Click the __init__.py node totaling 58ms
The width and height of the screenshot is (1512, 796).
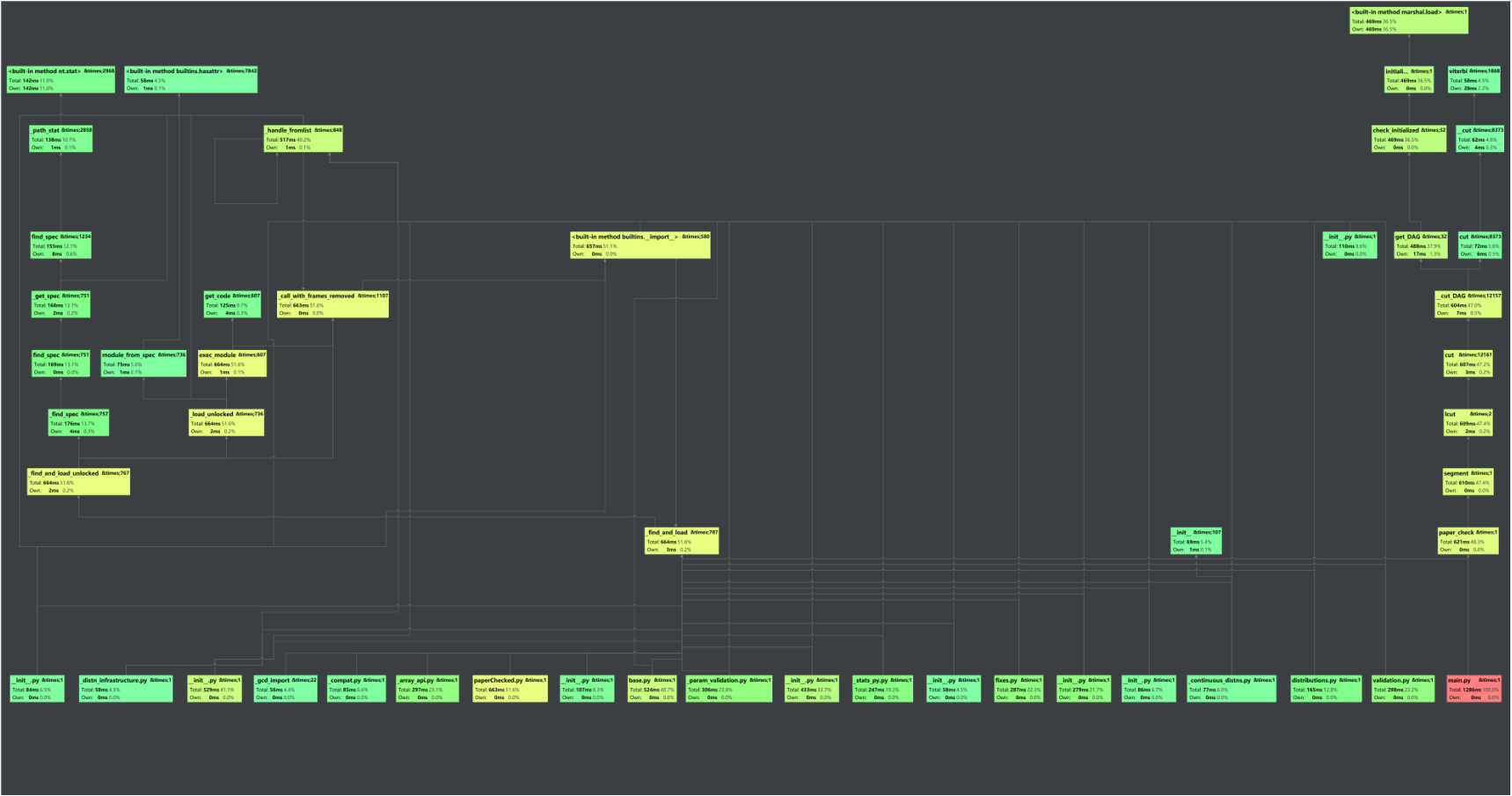pos(953,689)
